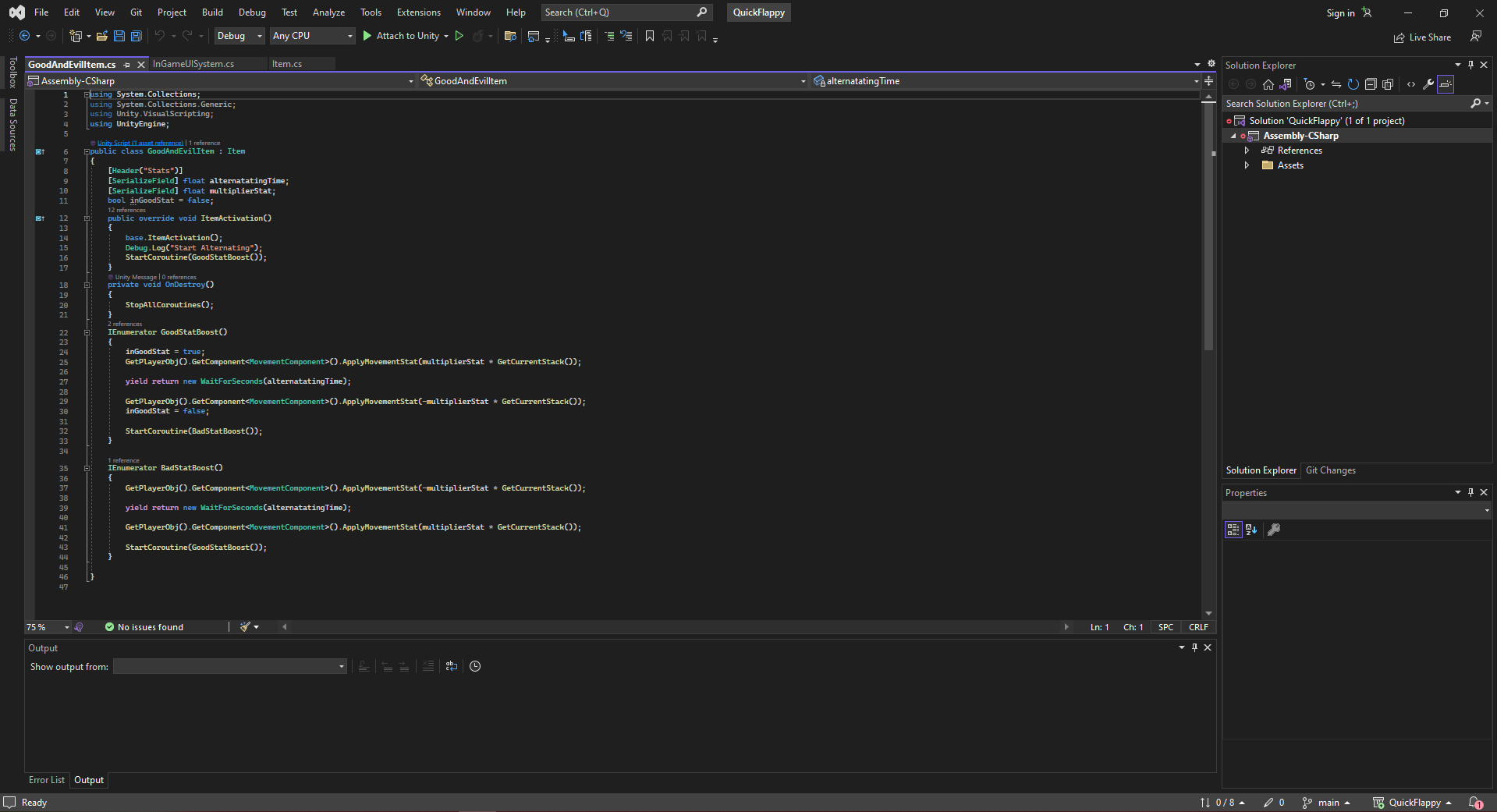Image resolution: width=1497 pixels, height=812 pixels.
Task: Open the Show output from dropdown
Action: click(x=230, y=666)
